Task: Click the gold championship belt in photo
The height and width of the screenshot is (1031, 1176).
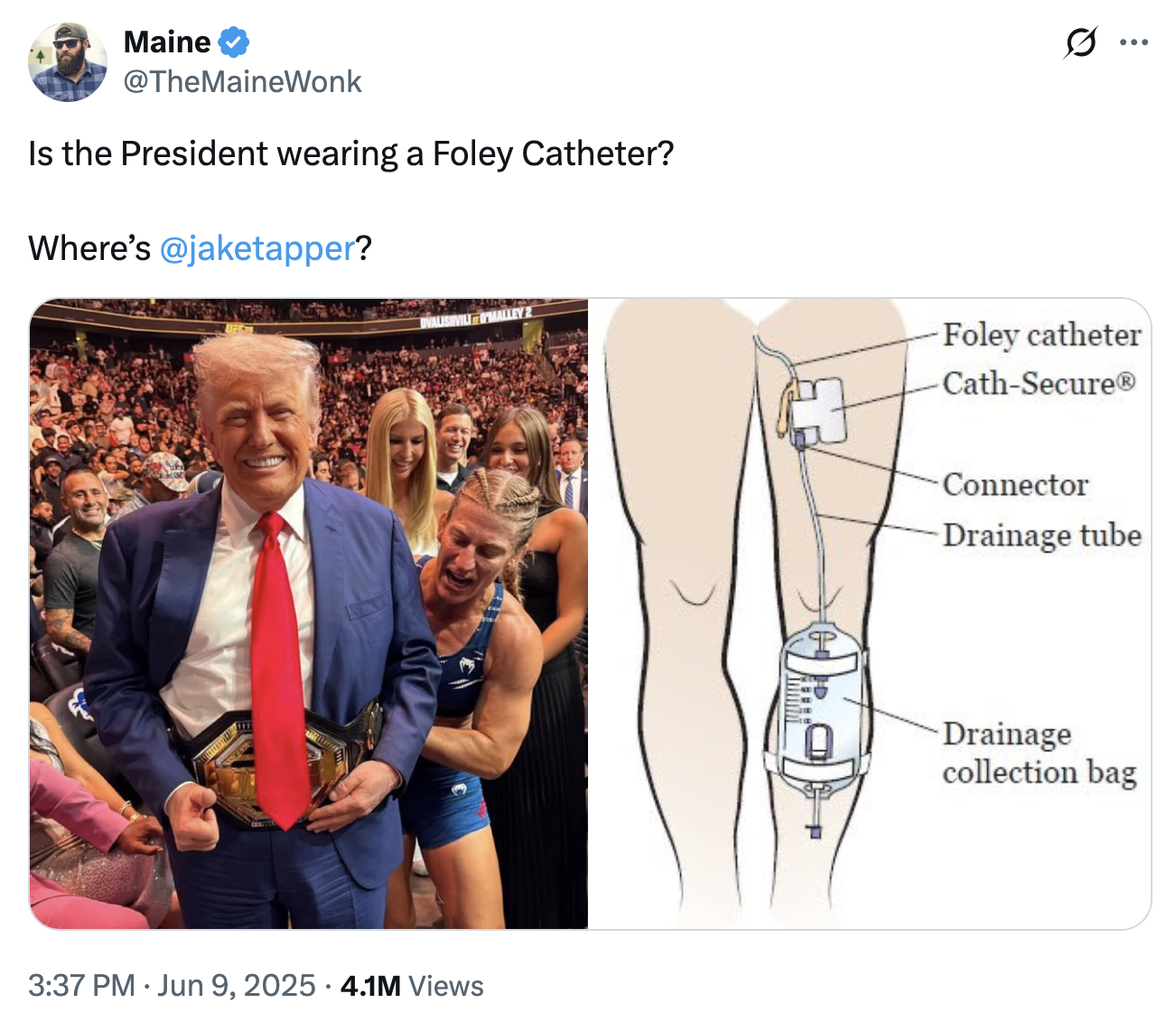Action: click(x=271, y=763)
